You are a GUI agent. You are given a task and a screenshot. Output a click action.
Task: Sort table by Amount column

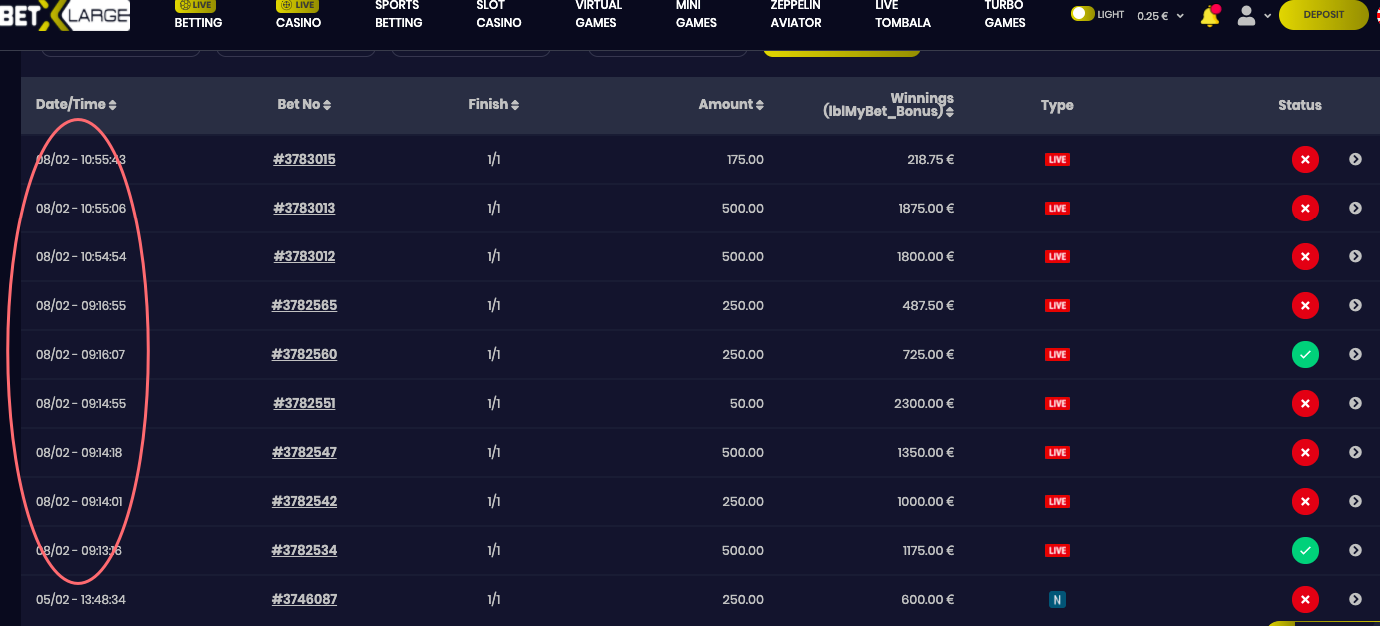click(x=731, y=105)
